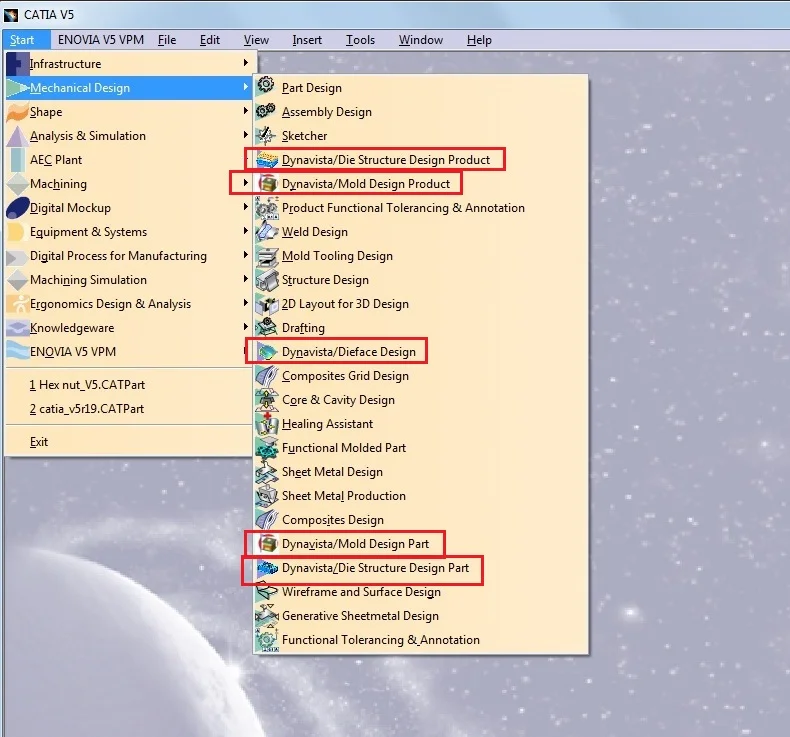
Task: Open the View menu
Action: 256,40
